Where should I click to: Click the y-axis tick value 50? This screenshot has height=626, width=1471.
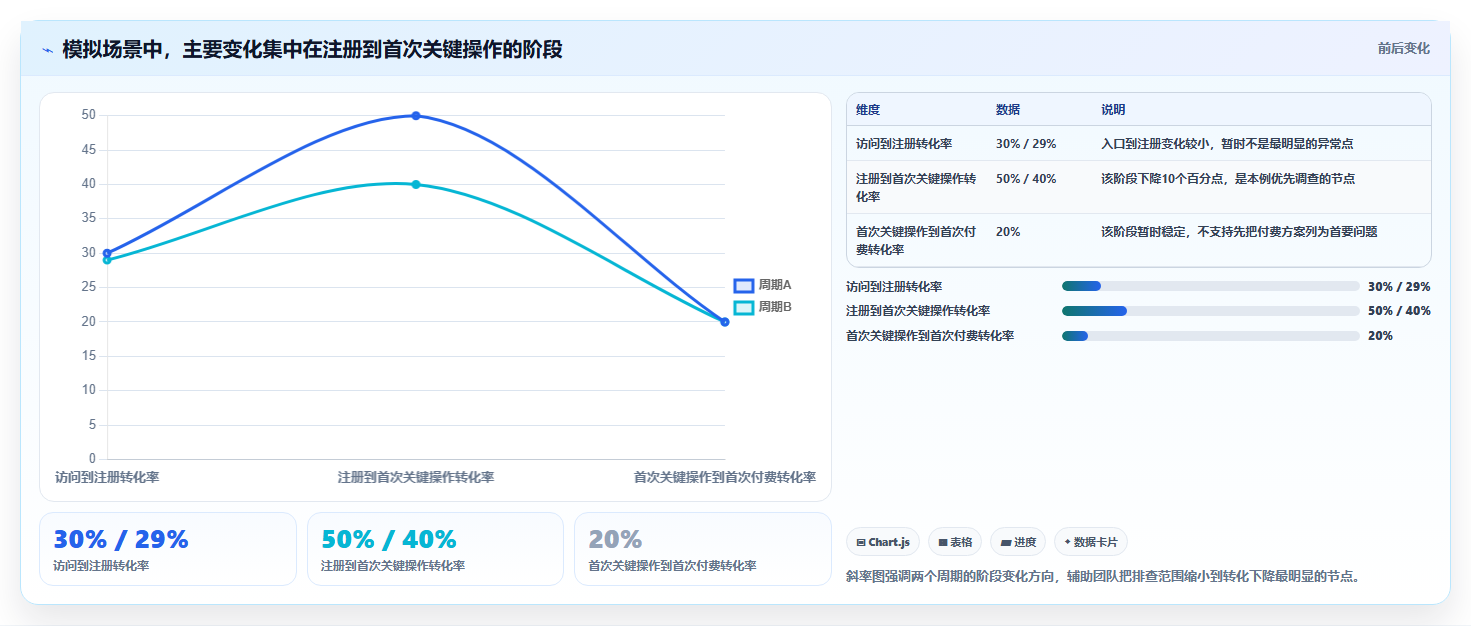89,115
